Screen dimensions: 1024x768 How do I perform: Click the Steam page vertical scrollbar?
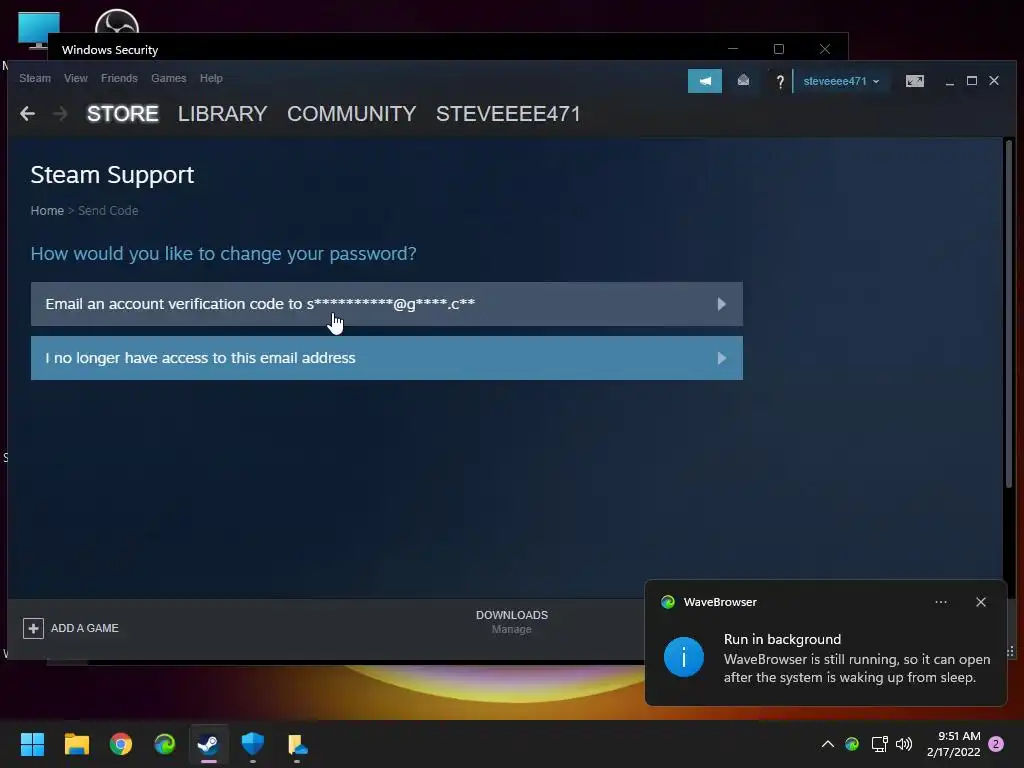pyautogui.click(x=1010, y=313)
